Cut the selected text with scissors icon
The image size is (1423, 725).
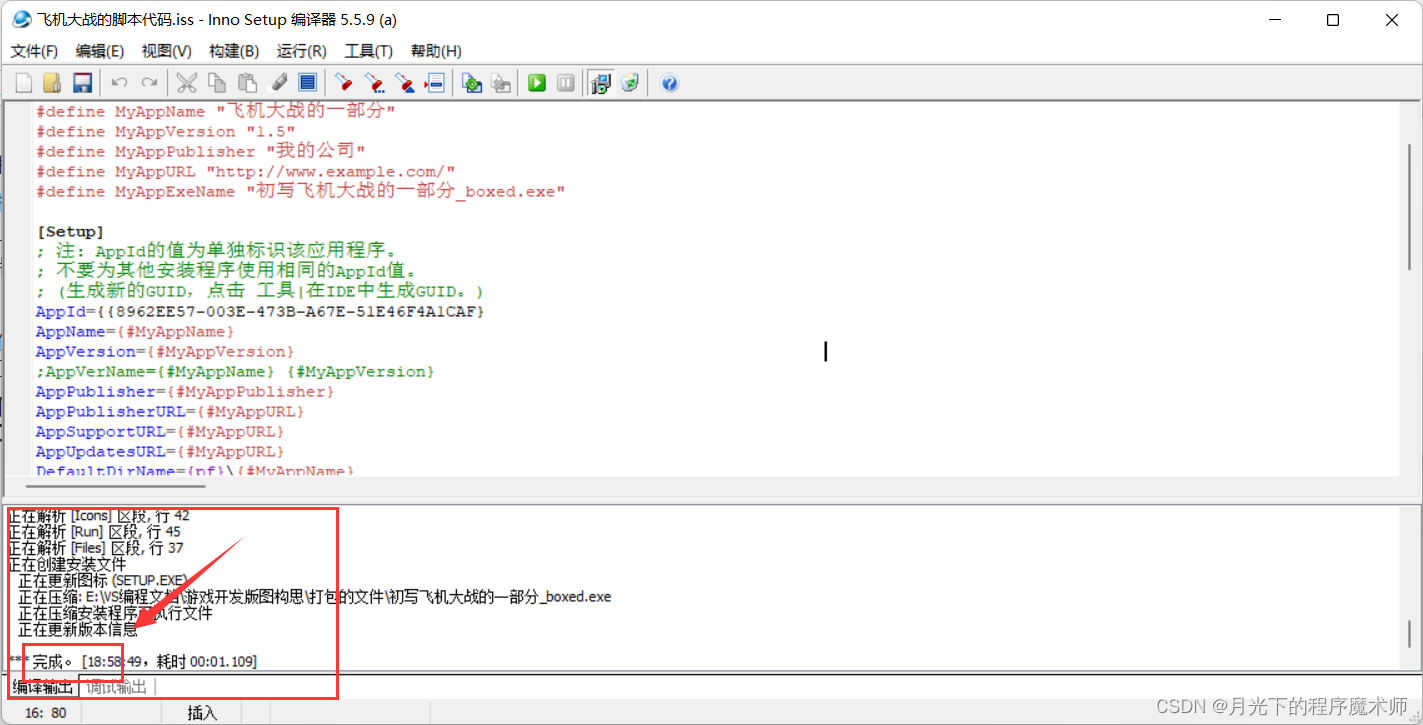click(186, 83)
